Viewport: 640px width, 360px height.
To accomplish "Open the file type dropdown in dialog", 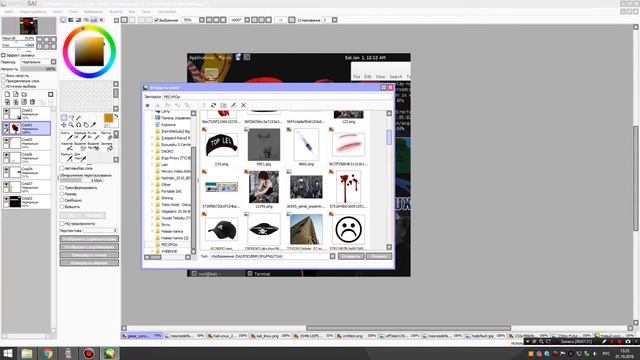I will coord(332,256).
